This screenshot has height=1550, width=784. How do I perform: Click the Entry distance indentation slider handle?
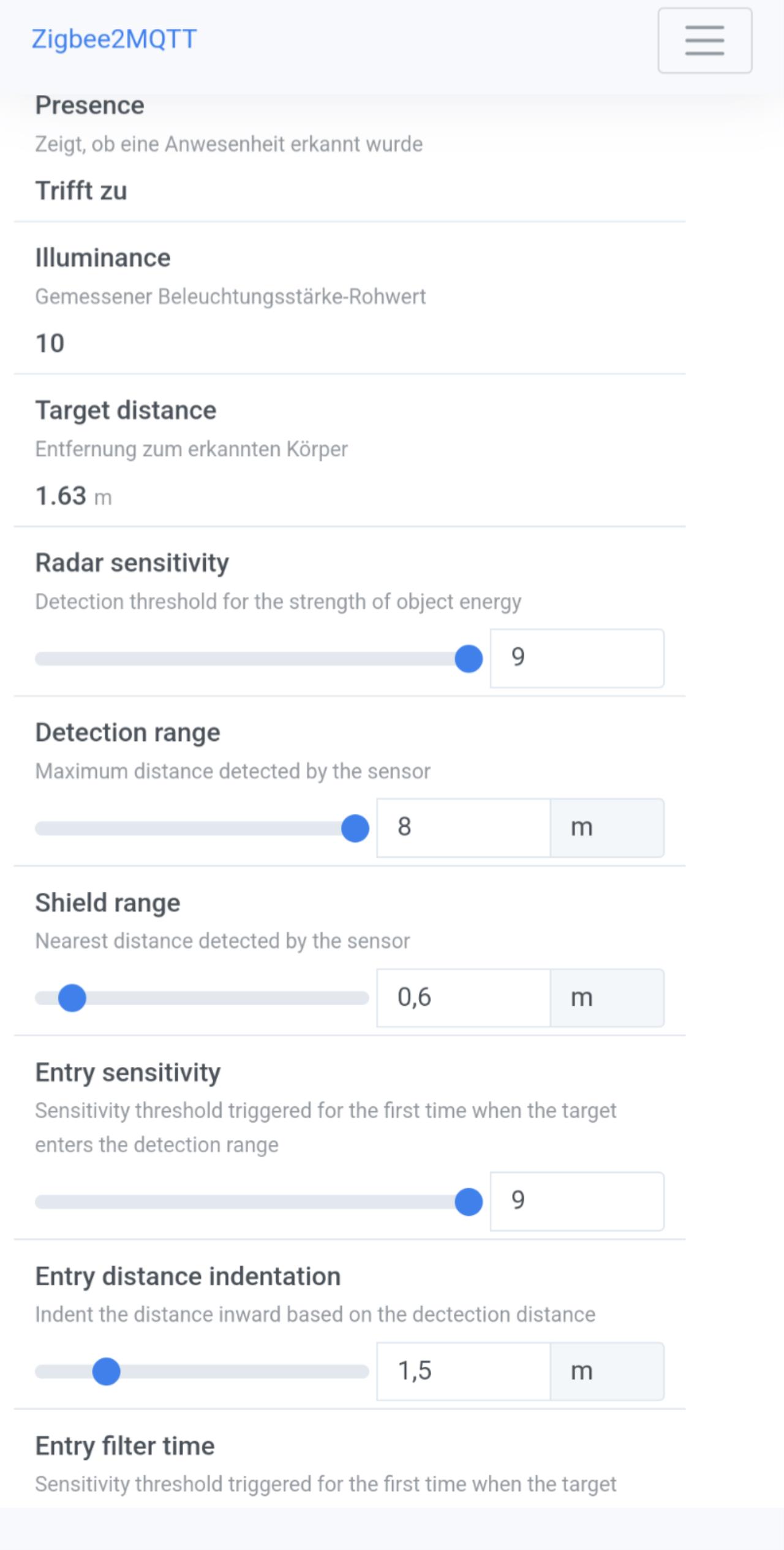point(107,1372)
